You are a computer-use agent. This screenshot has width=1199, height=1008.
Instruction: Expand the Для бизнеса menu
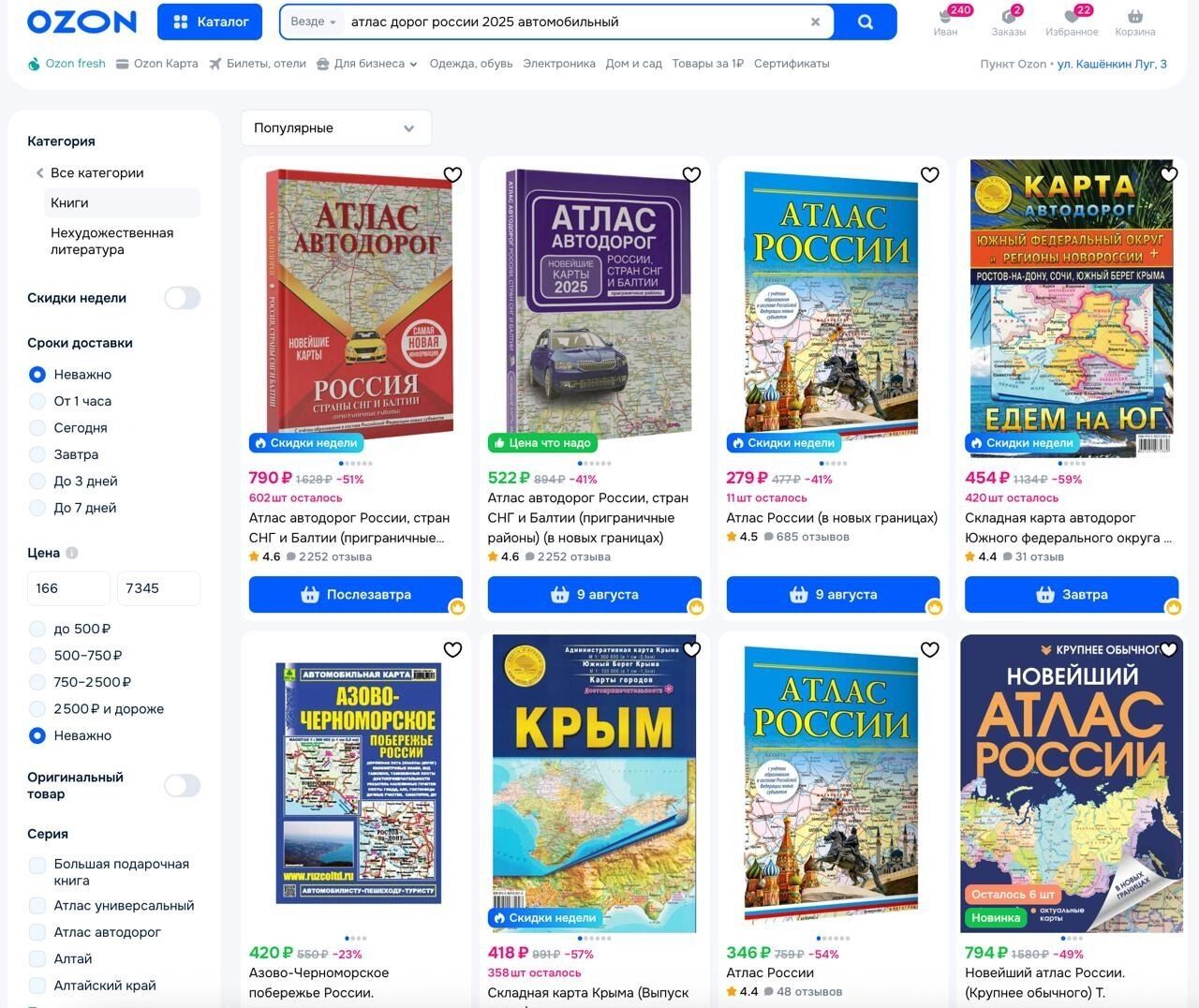point(367,64)
